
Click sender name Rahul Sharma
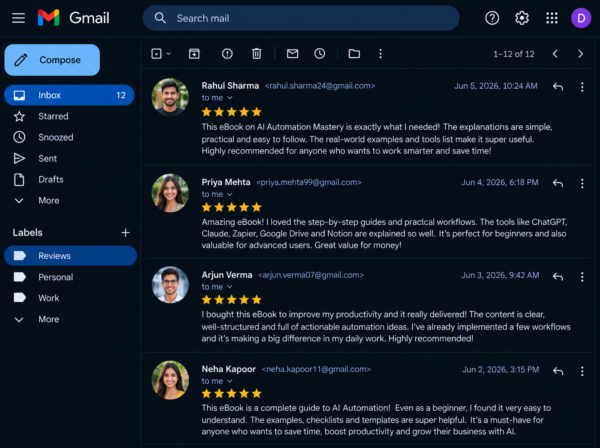tap(230, 86)
